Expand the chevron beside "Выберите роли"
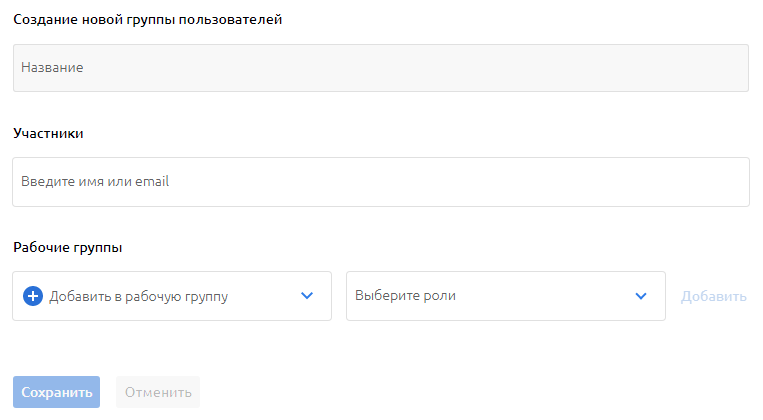 point(641,296)
